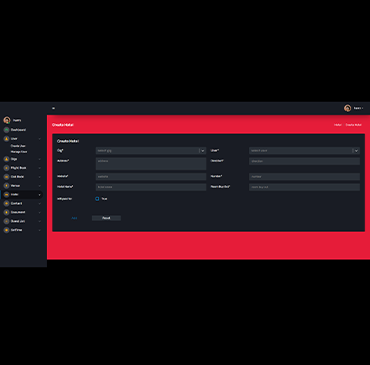Image resolution: width=370 pixels, height=365 pixels.
Task: Open the Contact sidebar icon
Action: [x=6, y=203]
